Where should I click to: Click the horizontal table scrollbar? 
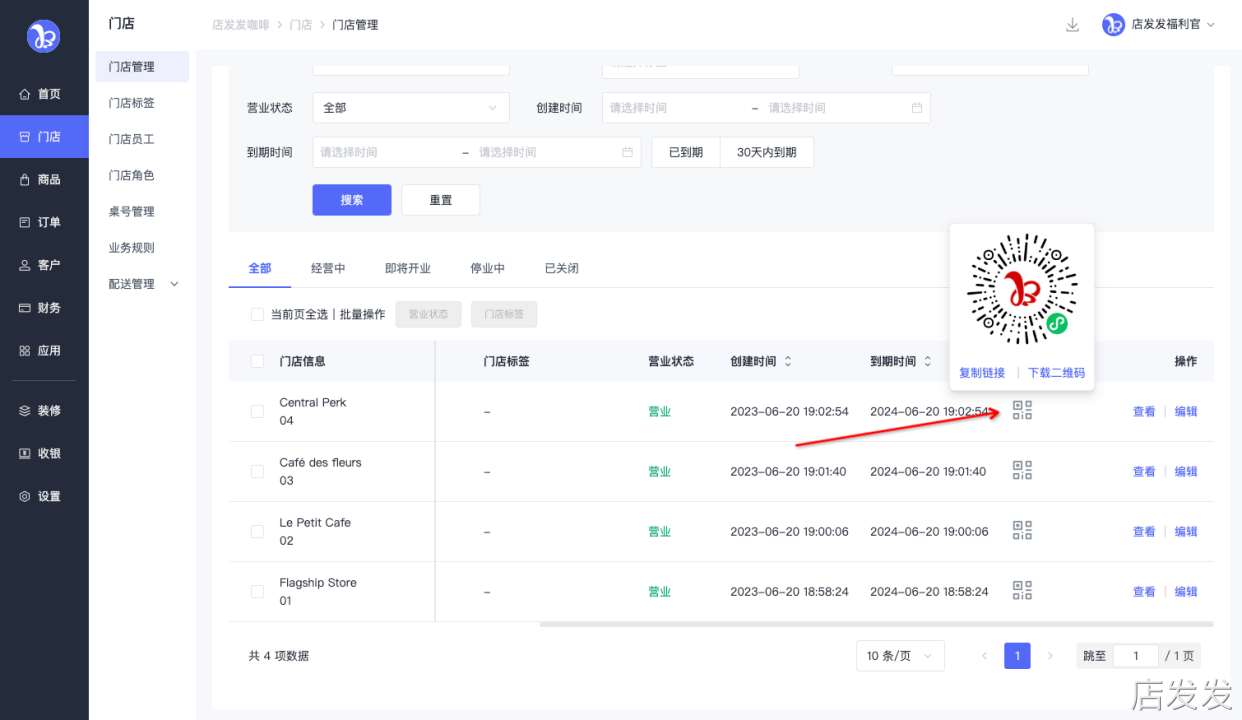[x=877, y=624]
